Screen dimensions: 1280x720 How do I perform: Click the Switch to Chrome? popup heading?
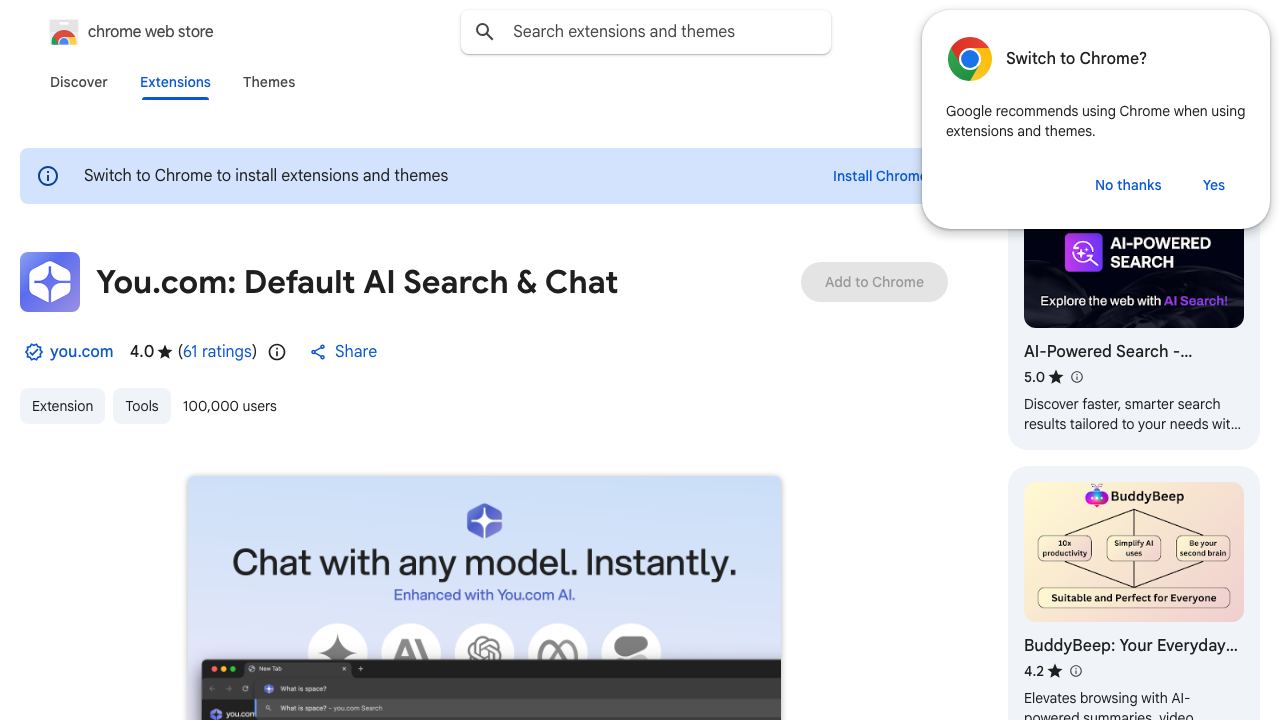(1076, 58)
